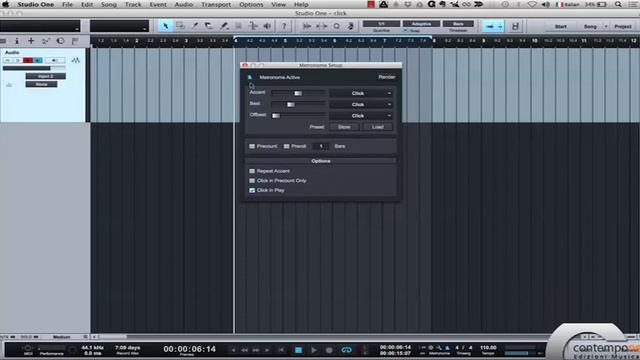640x360 pixels.
Task: Toggle mute on the Audio track
Action: (7, 60)
